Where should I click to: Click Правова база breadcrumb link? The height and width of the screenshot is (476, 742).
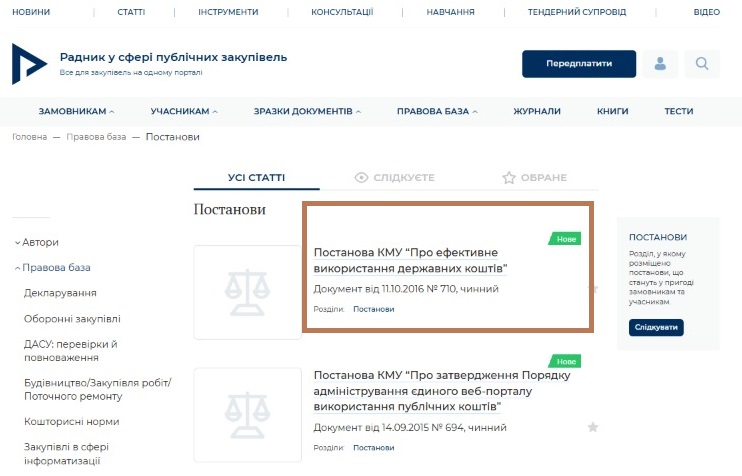click(x=96, y=137)
